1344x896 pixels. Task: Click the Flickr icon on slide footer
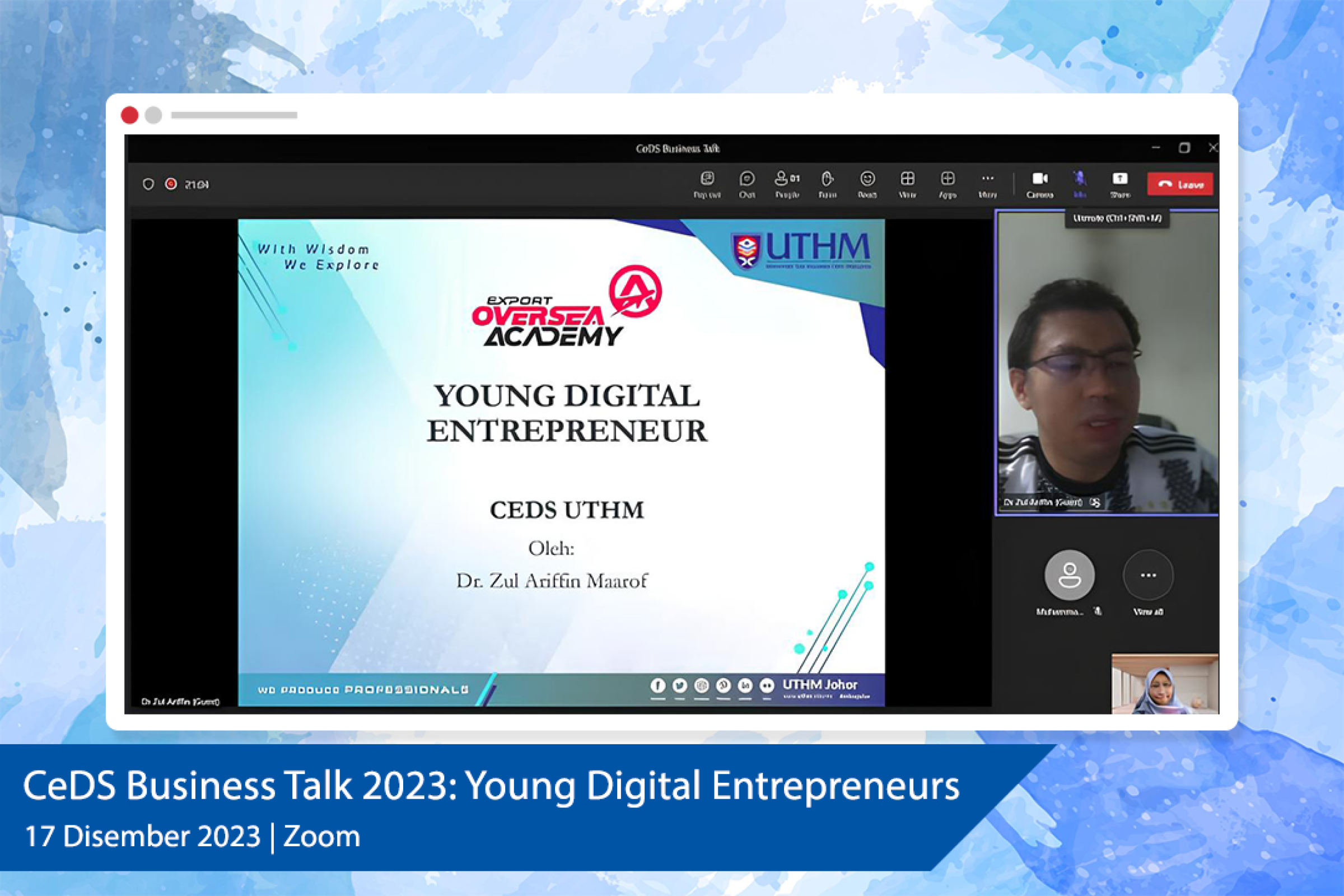pyautogui.click(x=767, y=685)
